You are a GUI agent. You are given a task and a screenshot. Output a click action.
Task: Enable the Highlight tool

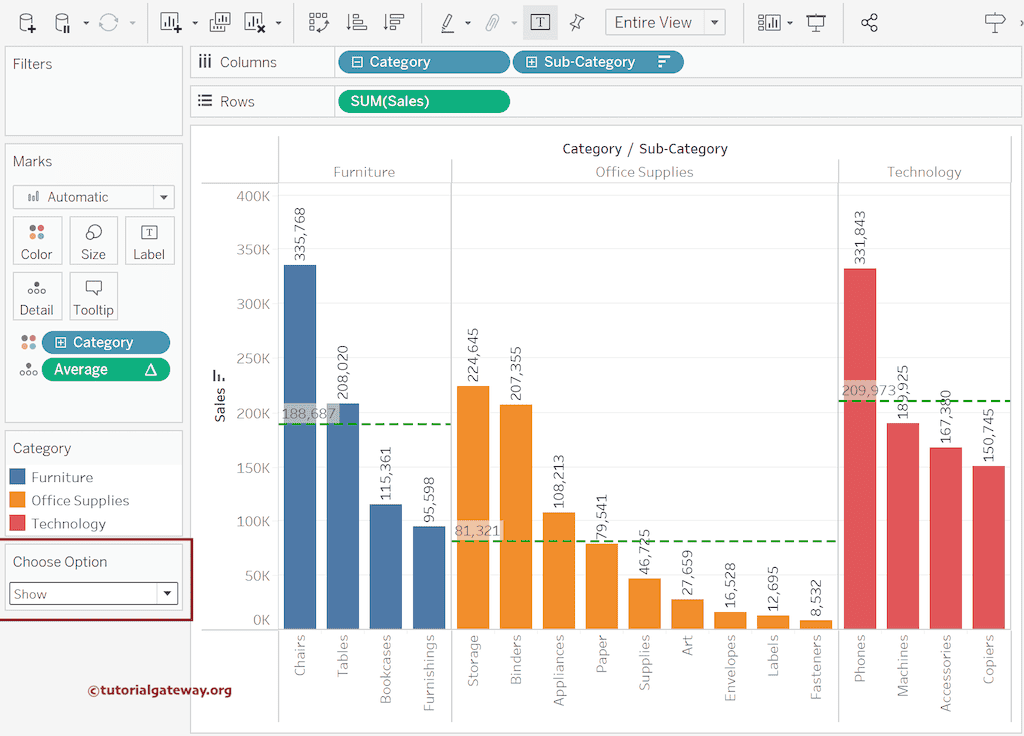click(449, 21)
